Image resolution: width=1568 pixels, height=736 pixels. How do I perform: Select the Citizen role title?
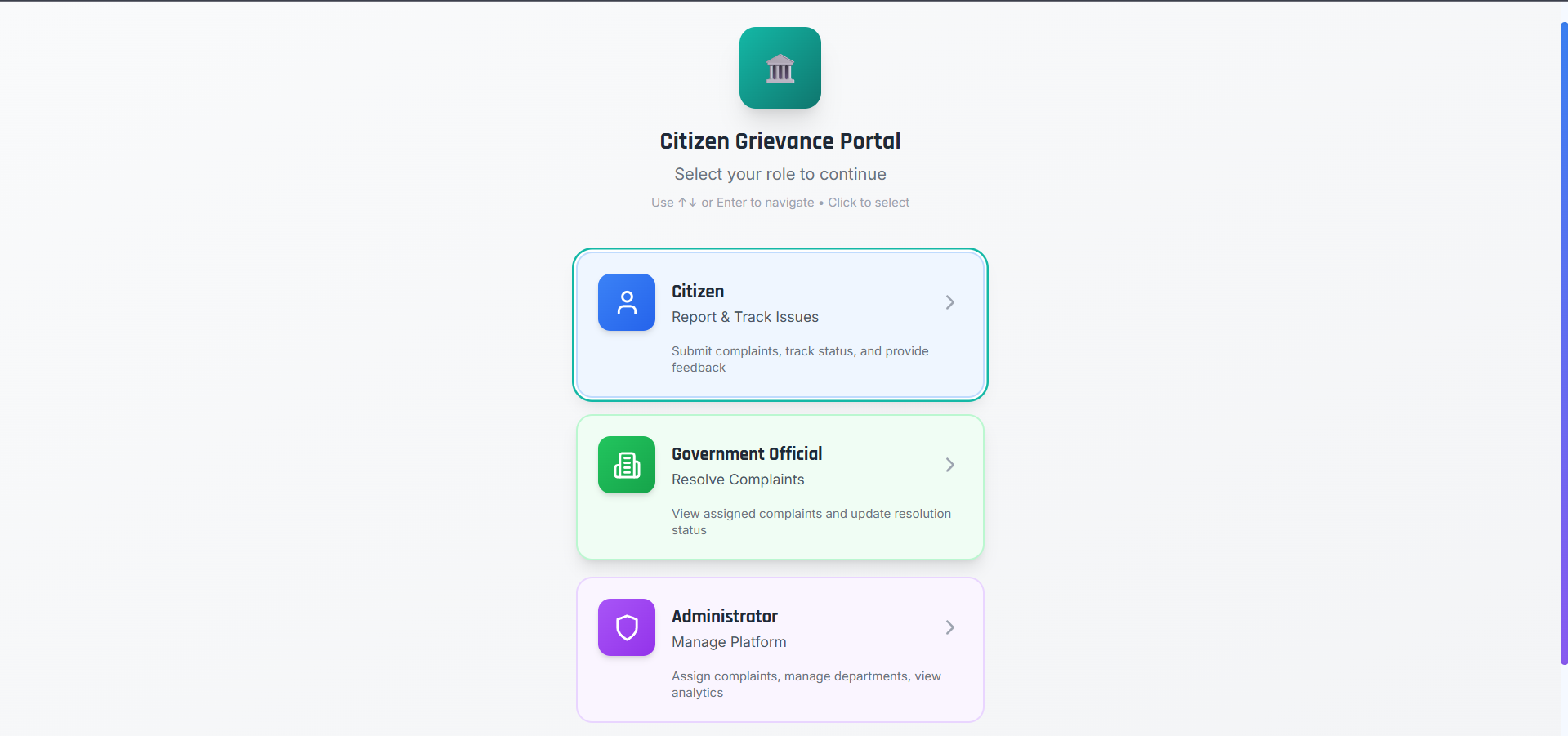pos(698,292)
